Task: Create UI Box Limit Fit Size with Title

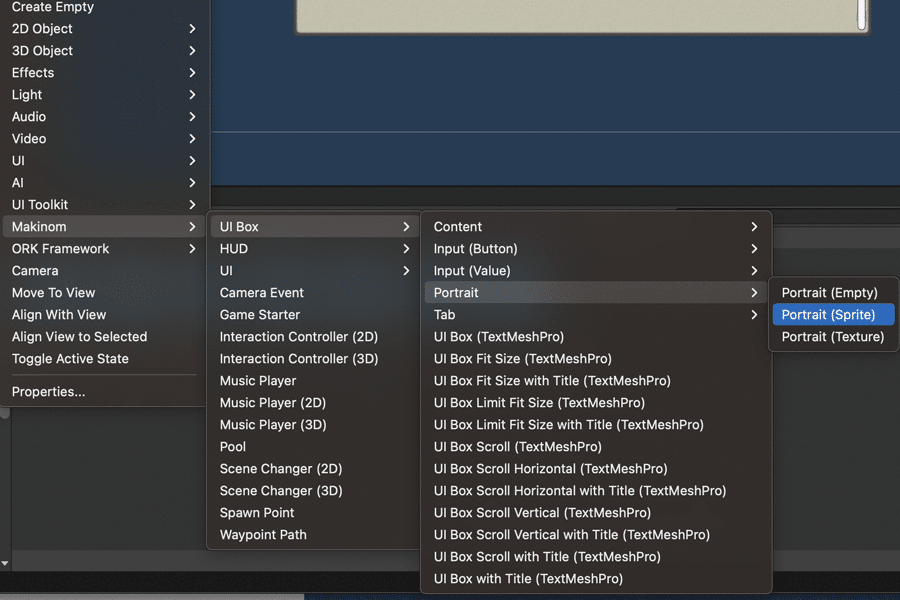Action: pos(596,425)
